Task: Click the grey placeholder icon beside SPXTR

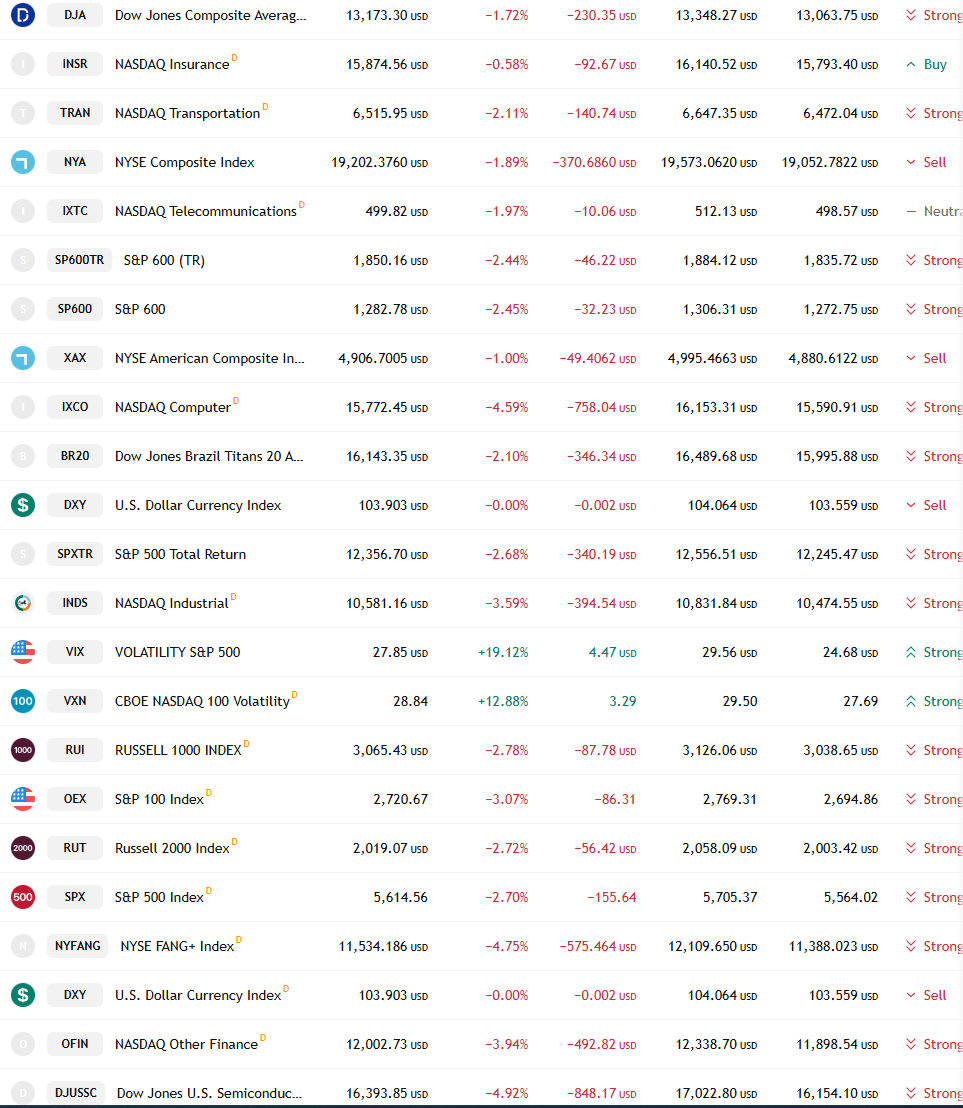Action: [x=23, y=554]
